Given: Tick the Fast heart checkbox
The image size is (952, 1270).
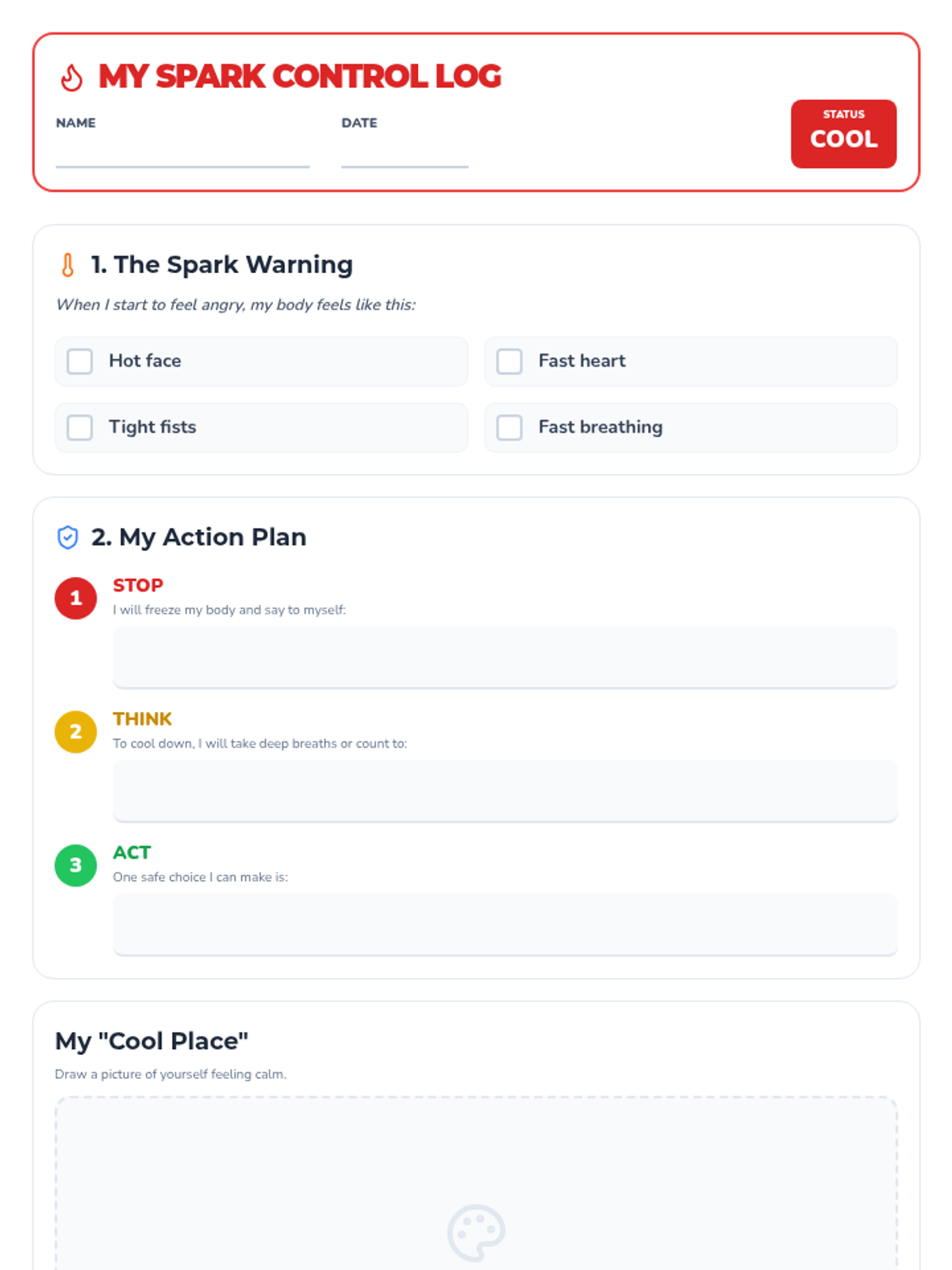Looking at the screenshot, I should (509, 361).
